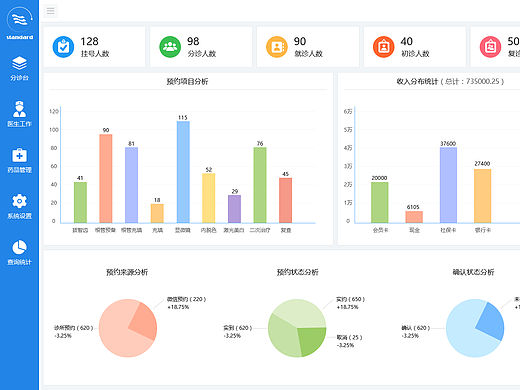
Task: Toggle the hamburger menu icon
Action: coord(51,11)
